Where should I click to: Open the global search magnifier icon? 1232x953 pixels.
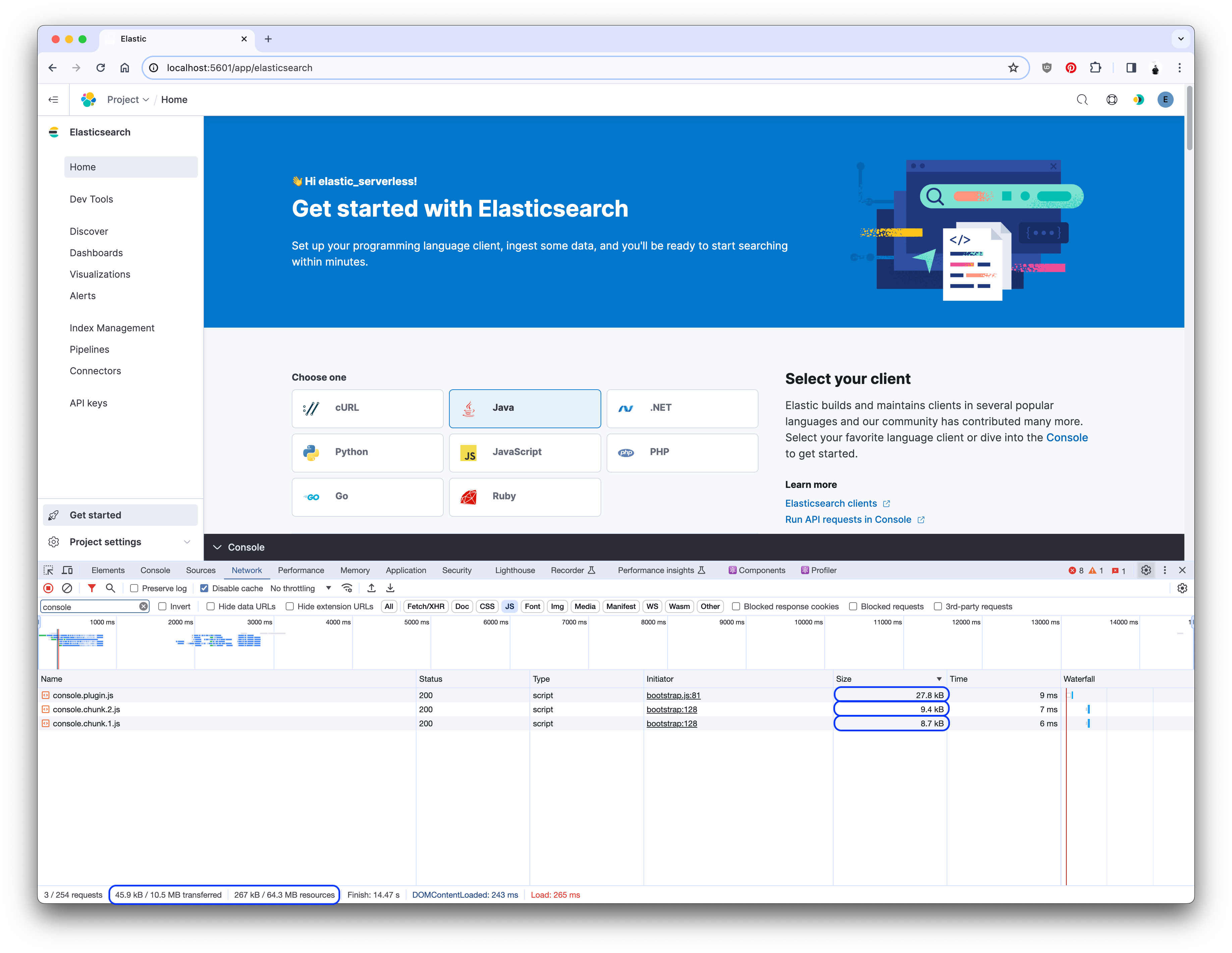(1082, 100)
